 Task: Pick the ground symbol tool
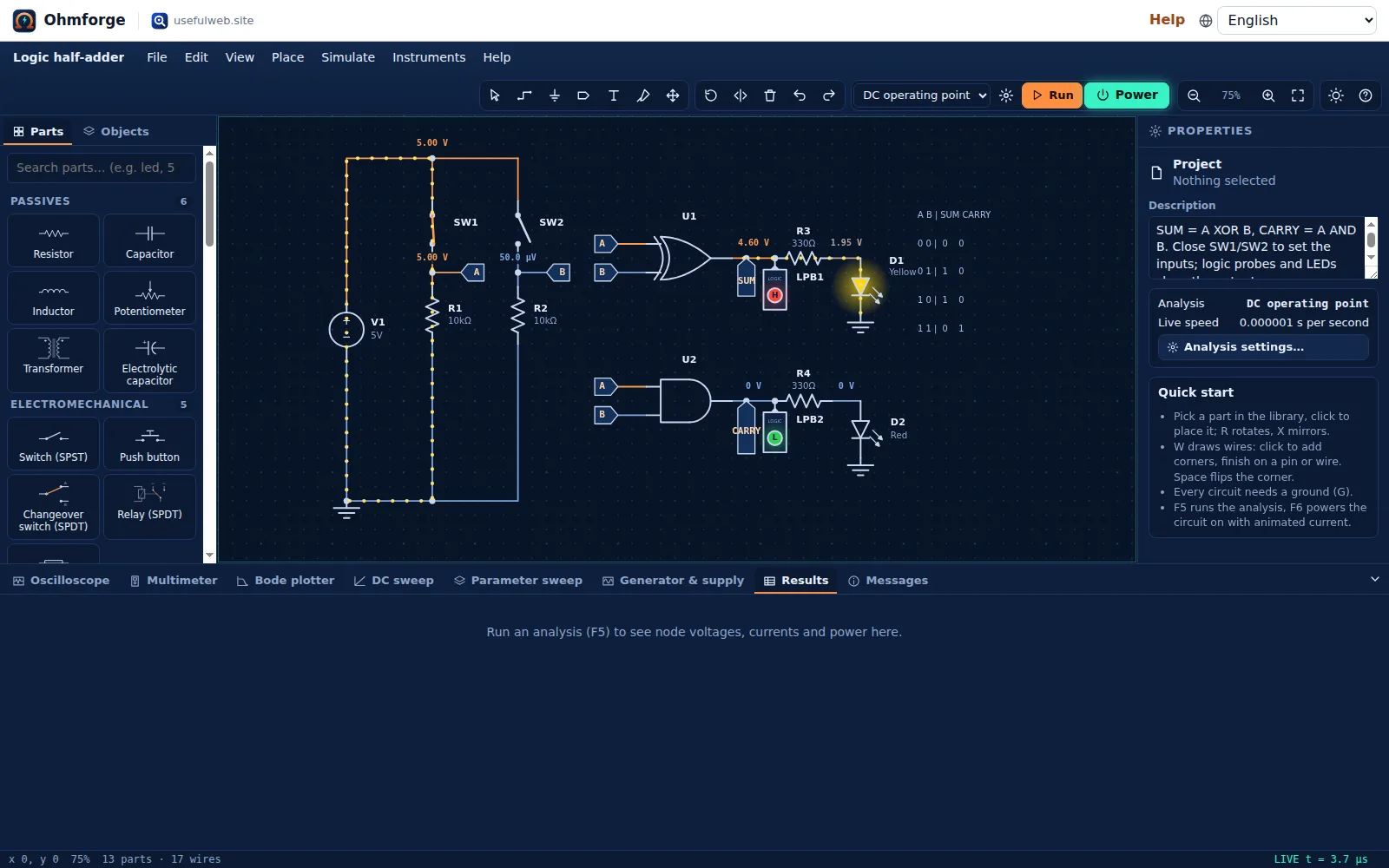(x=554, y=95)
